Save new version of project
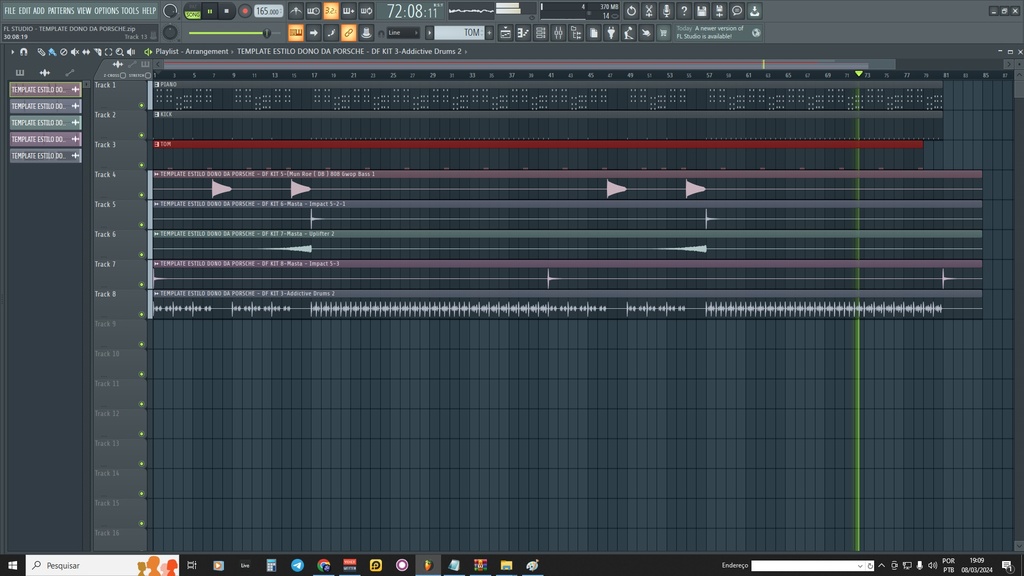1024x576 pixels. (719, 11)
